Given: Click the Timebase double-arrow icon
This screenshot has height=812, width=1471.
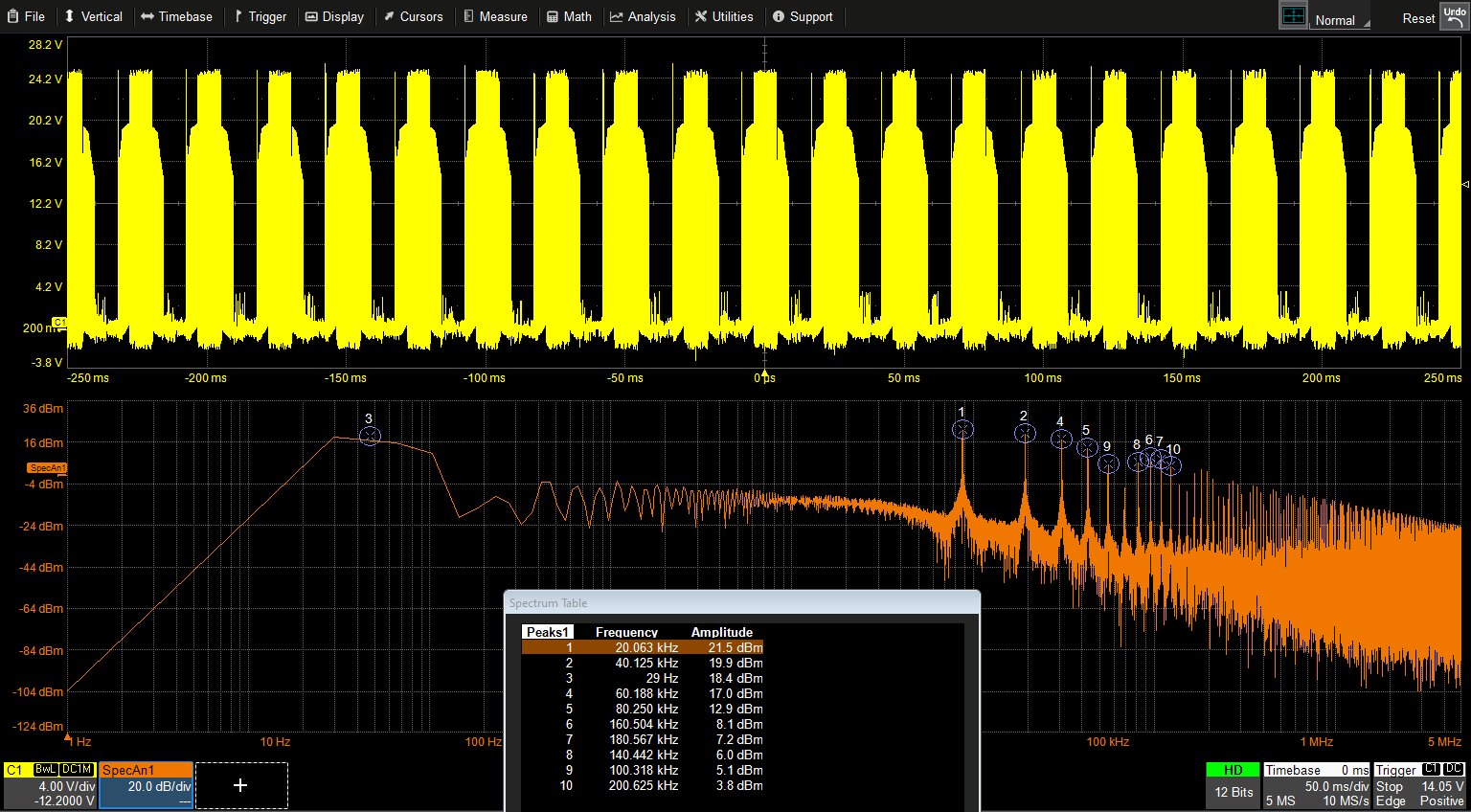Looking at the screenshot, I should 146,15.
